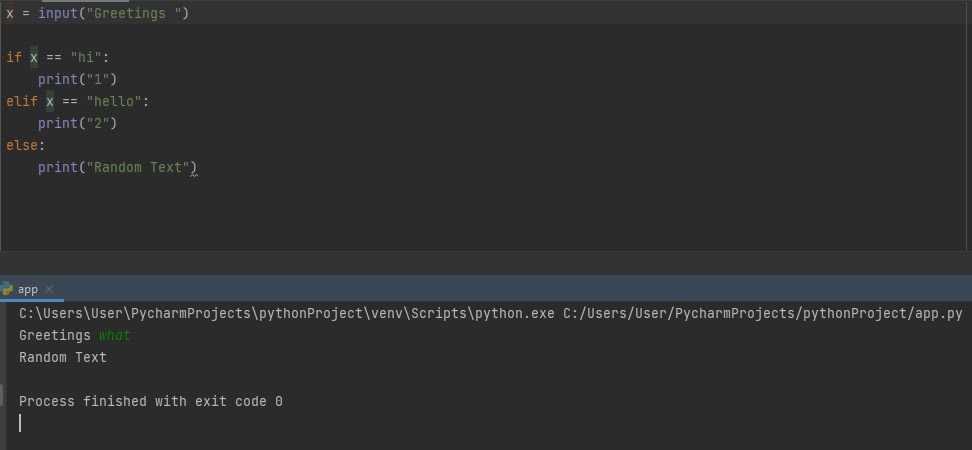The height and width of the screenshot is (450, 972).
Task: Close the "app" run tab
Action: tap(50, 289)
